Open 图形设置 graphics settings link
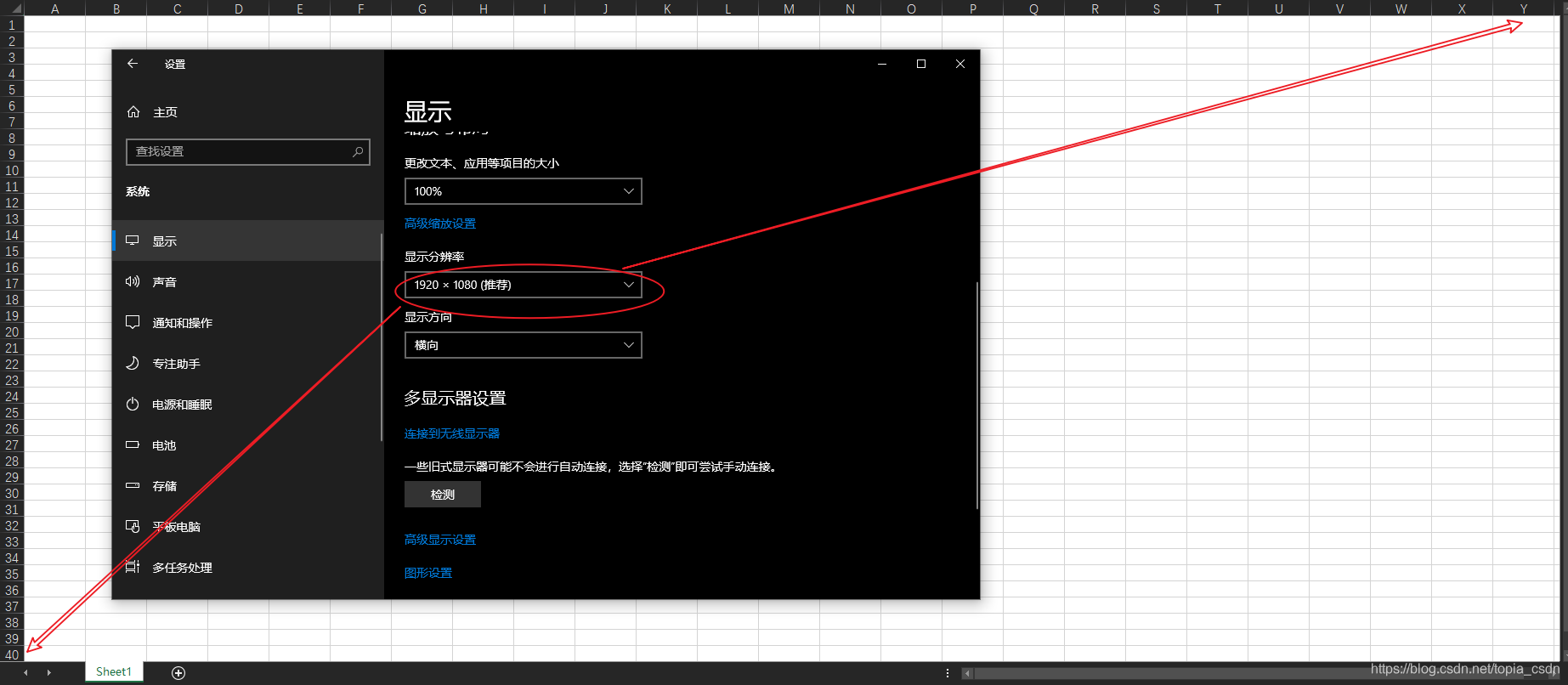This screenshot has height=685, width=1568. point(428,573)
